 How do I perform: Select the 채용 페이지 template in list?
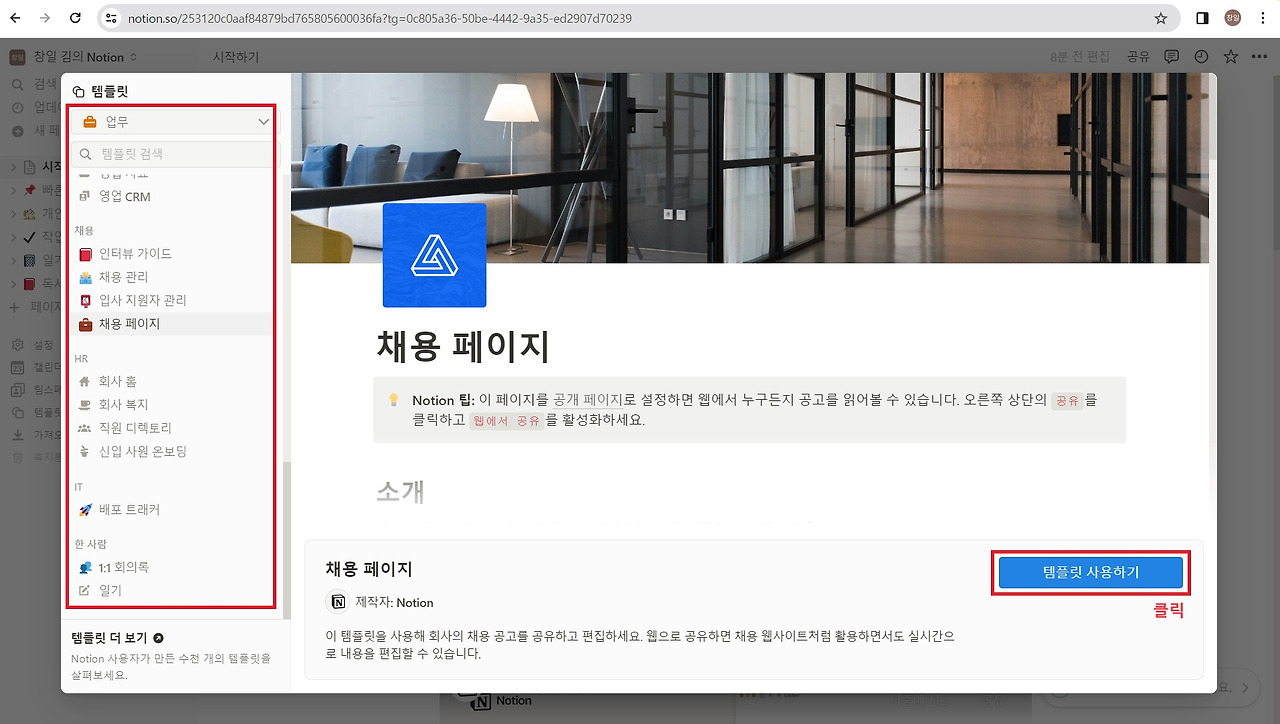coord(174,324)
